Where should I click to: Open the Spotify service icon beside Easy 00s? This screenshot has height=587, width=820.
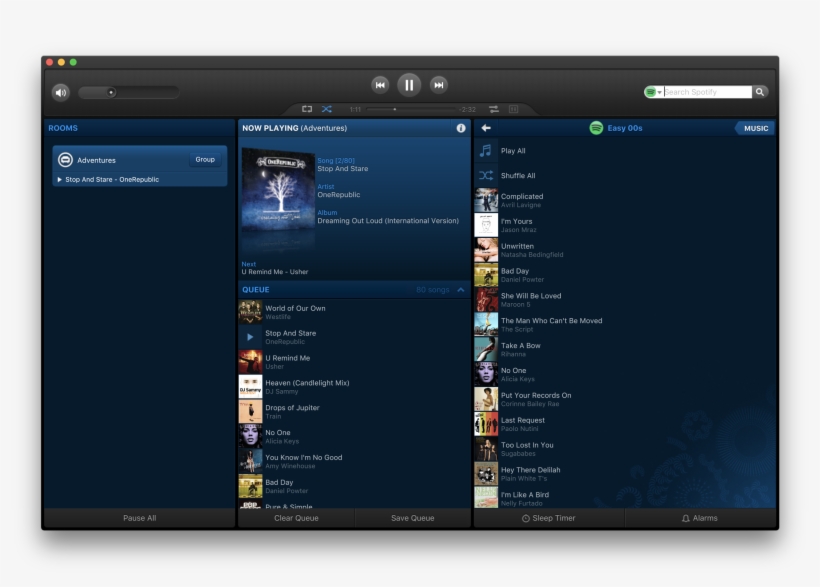pos(597,128)
